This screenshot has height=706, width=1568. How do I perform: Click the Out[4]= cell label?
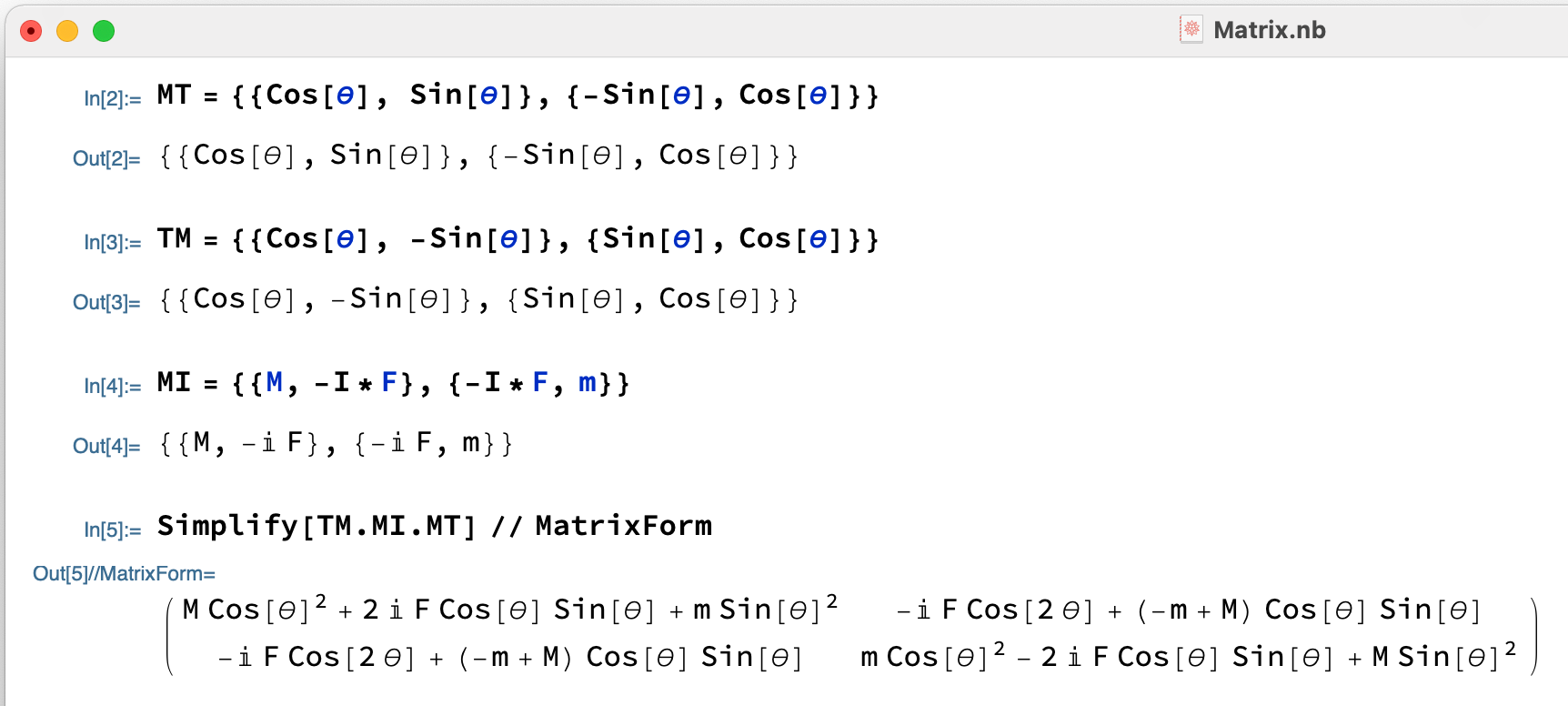point(106,446)
